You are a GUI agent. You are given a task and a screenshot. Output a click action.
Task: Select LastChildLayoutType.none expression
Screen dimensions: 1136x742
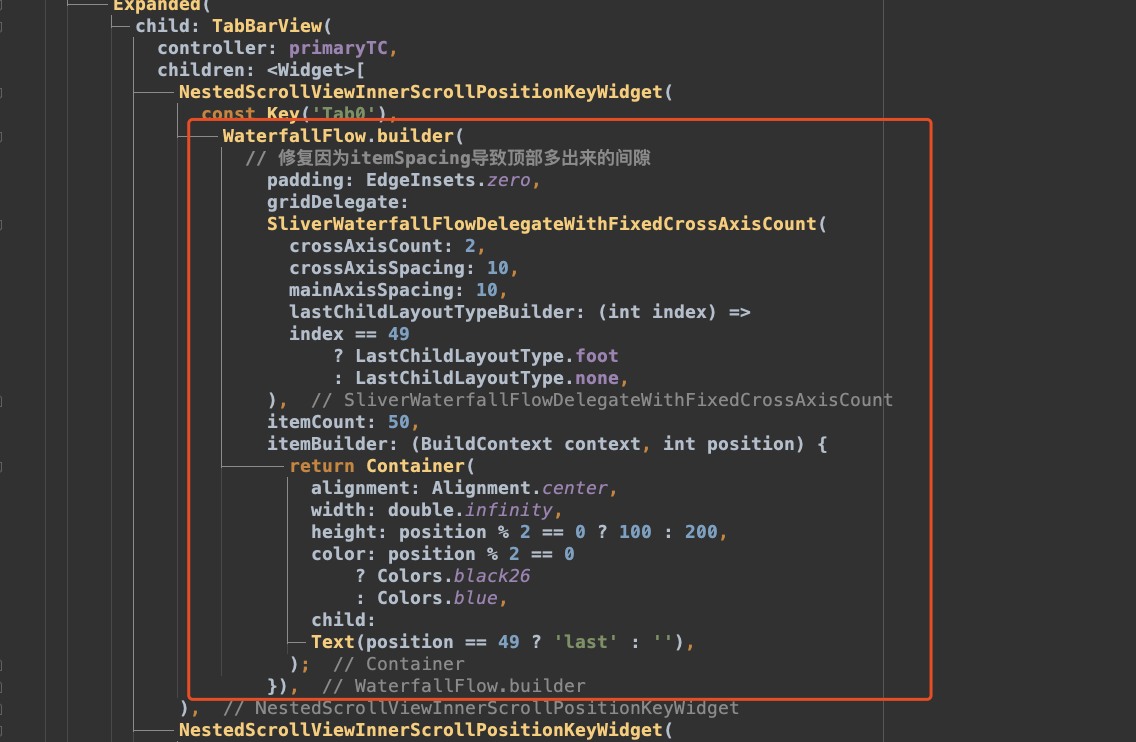(x=486, y=378)
